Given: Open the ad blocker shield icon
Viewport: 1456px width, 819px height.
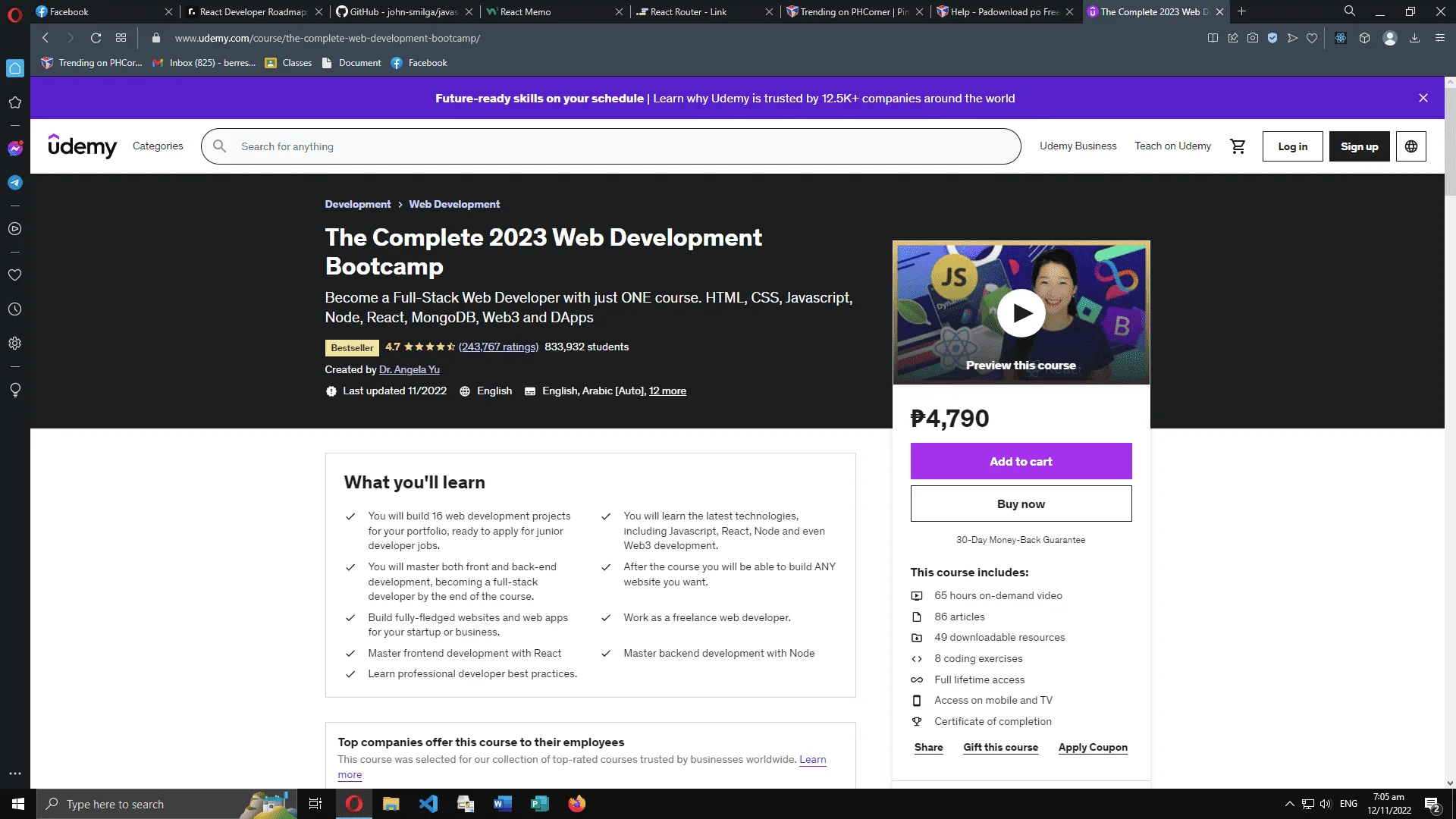Looking at the screenshot, I should coord(1272,38).
